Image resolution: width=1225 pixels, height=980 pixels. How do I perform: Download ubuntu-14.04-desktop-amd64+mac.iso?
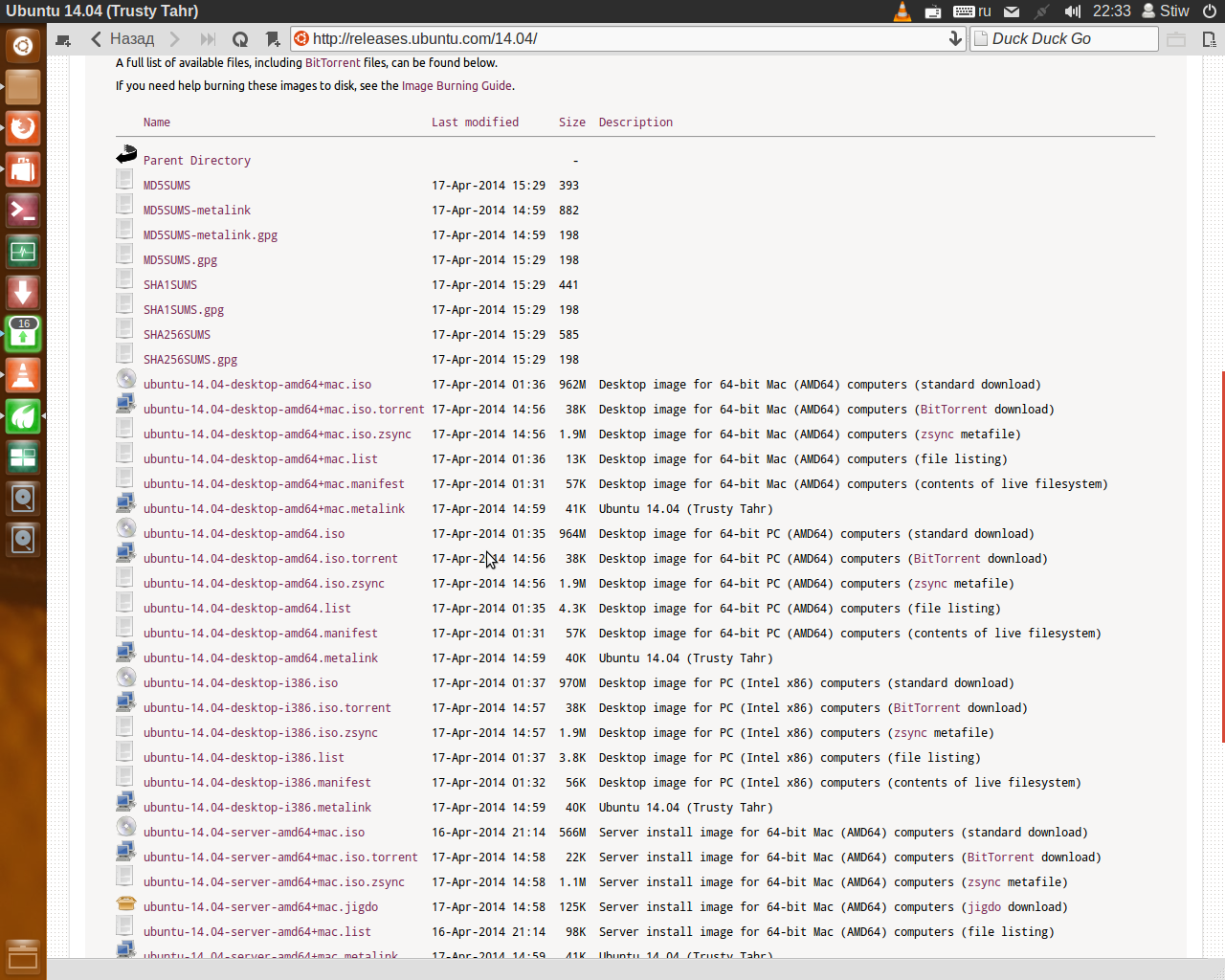click(257, 385)
